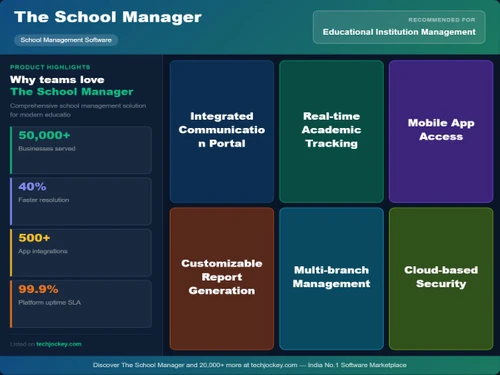Click the 'Comprehensive school management solution' description

pyautogui.click(x=78, y=110)
